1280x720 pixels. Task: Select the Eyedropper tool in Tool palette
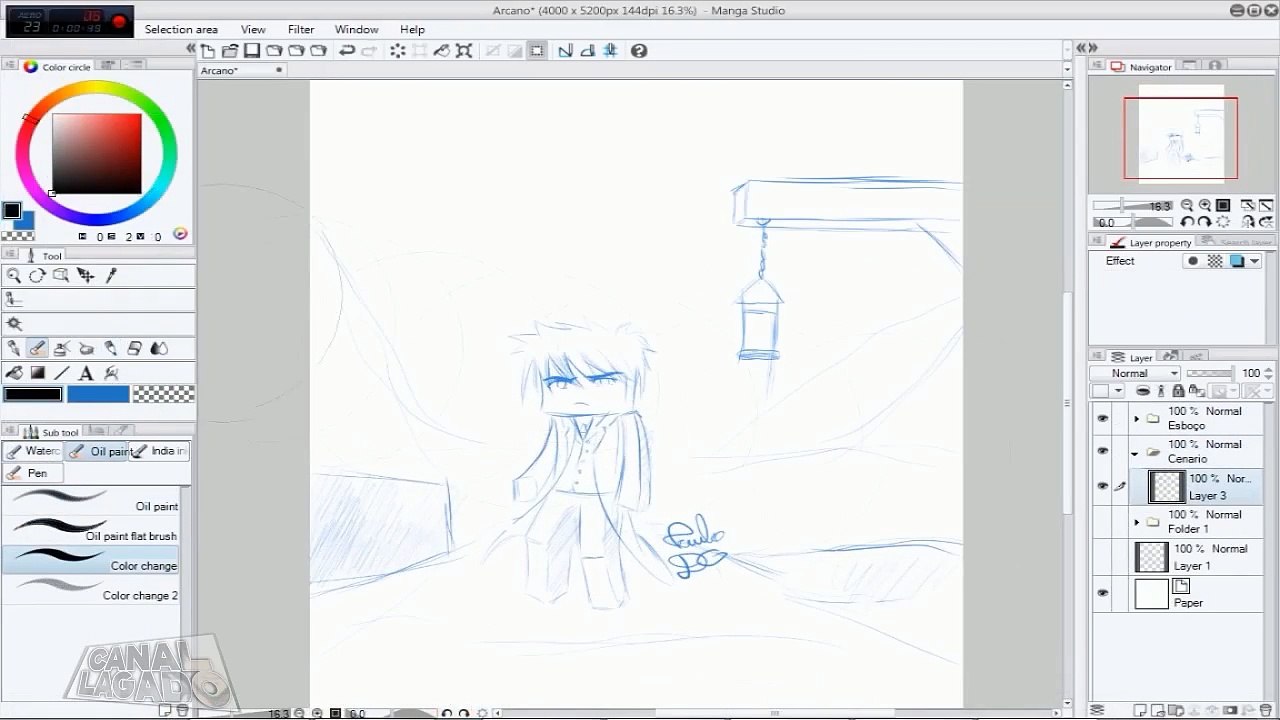111,276
